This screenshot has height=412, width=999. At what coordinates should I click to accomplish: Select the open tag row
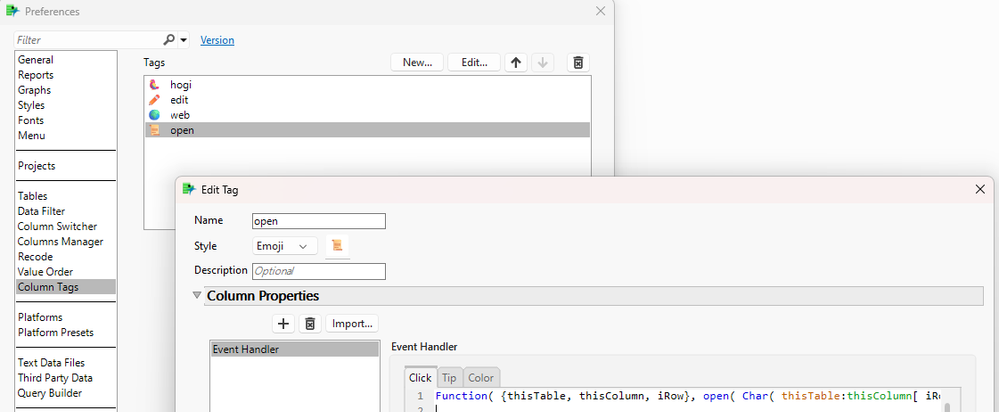(368, 131)
